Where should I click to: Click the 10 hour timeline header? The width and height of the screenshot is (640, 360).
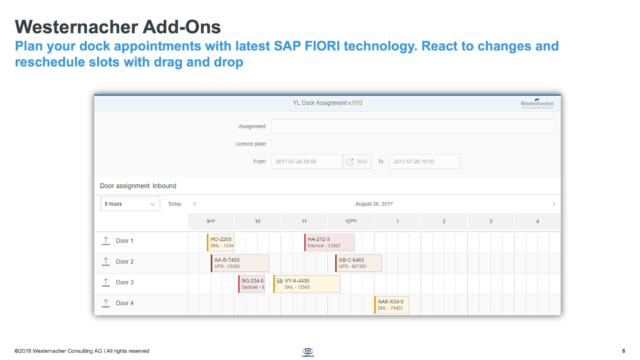point(258,221)
